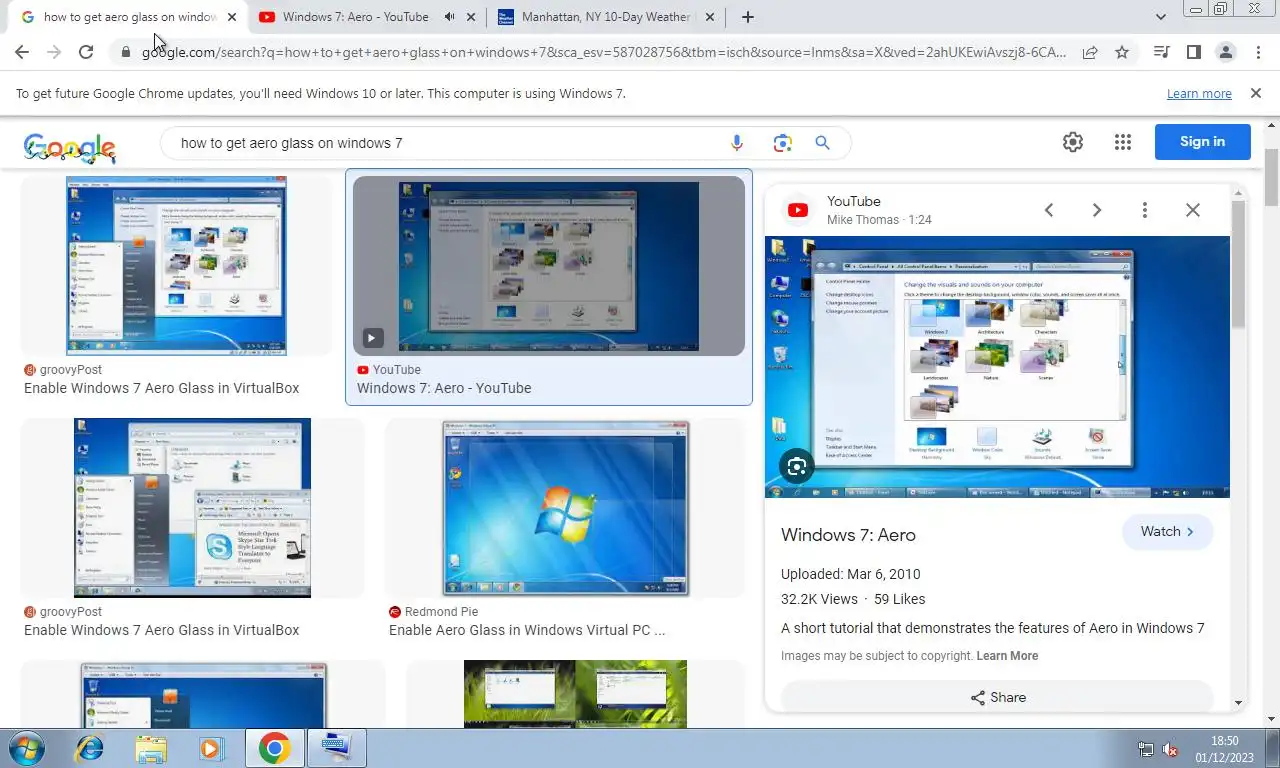Share this page from the address bar
The width and height of the screenshot is (1280, 768).
point(1090,52)
